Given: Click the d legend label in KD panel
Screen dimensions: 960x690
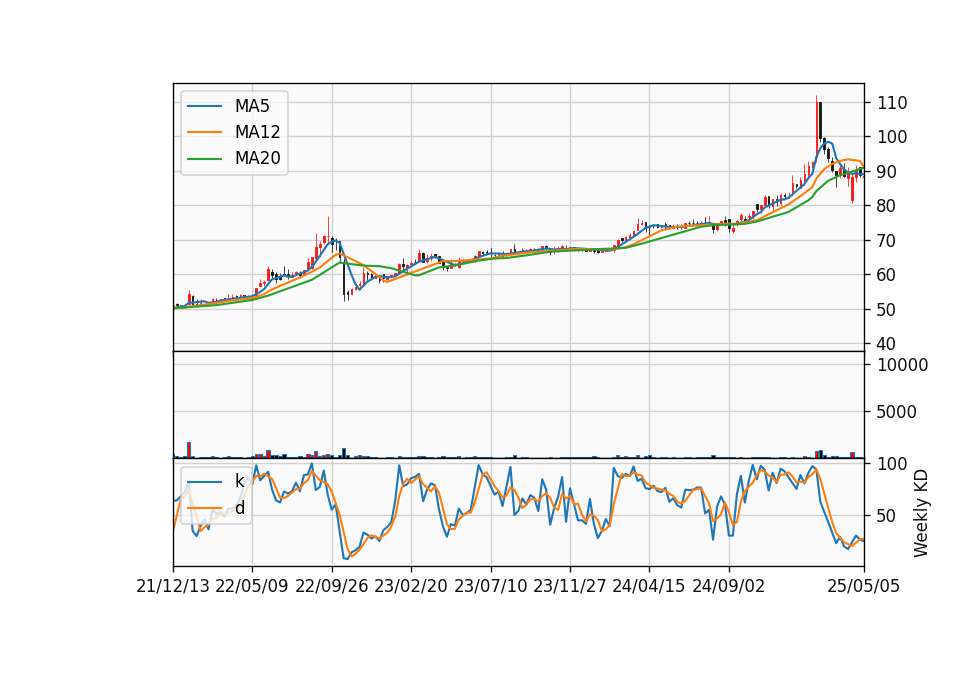Looking at the screenshot, I should pos(240,508).
